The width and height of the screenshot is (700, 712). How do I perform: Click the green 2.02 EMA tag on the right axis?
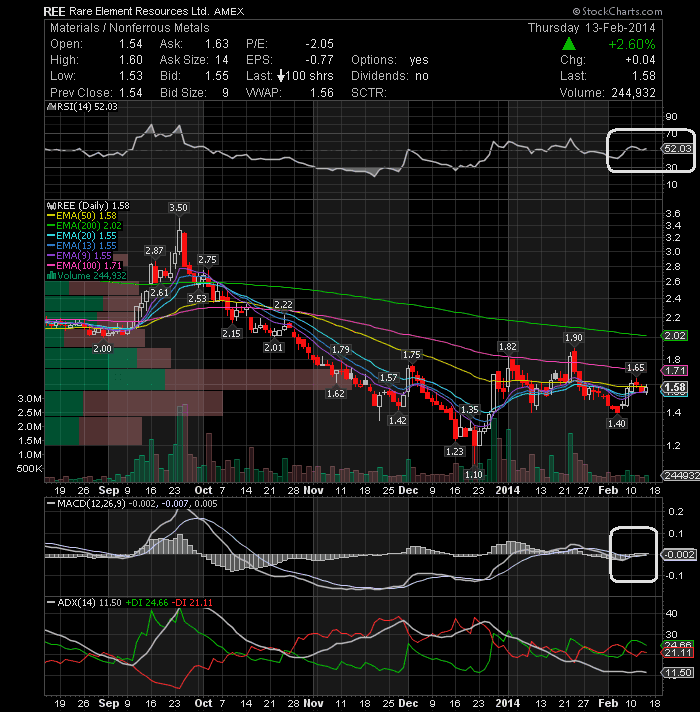tap(675, 336)
